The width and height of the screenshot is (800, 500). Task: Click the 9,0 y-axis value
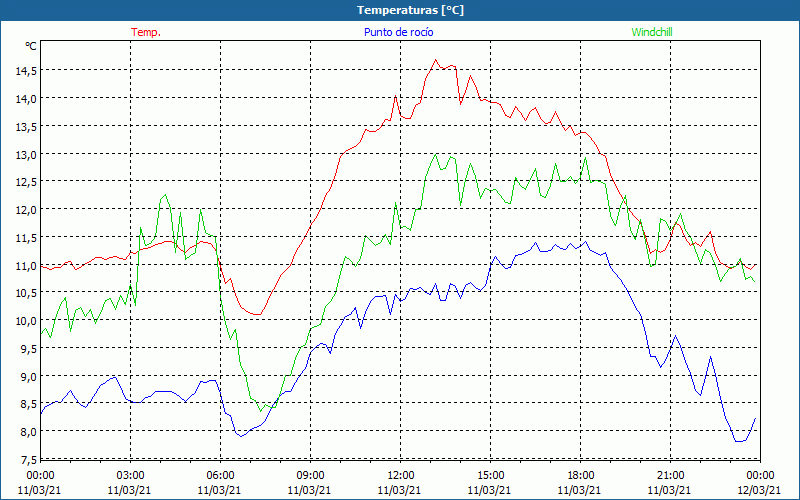pyautogui.click(x=28, y=377)
